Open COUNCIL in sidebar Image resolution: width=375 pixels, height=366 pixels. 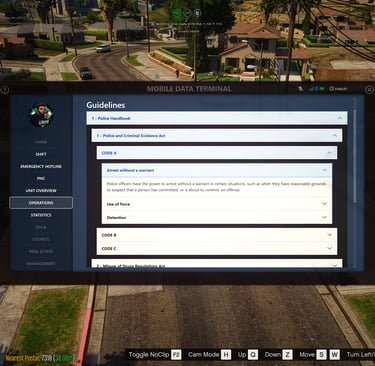[x=41, y=239]
